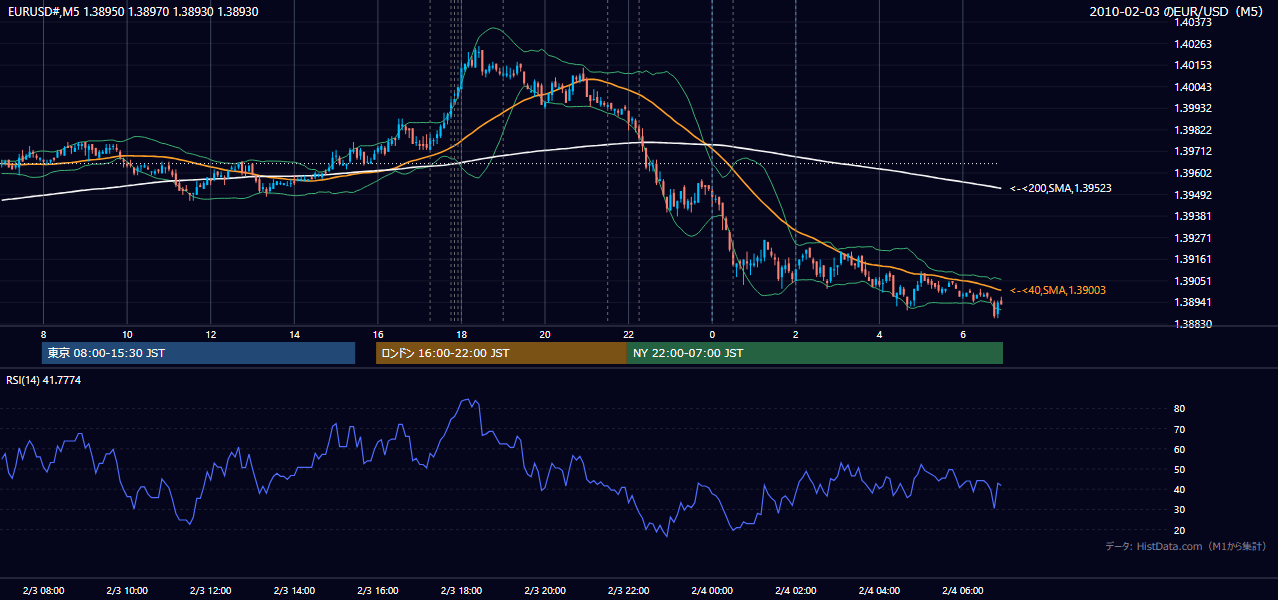Click price level 1.39602 on the axis
The image size is (1278, 600).
point(1193,173)
